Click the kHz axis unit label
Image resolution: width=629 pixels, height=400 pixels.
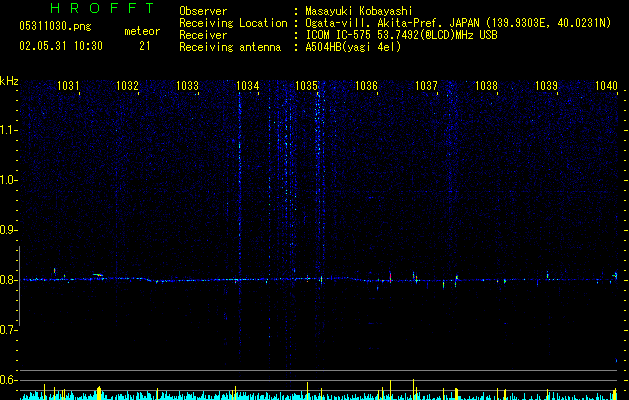pyautogui.click(x=9, y=81)
